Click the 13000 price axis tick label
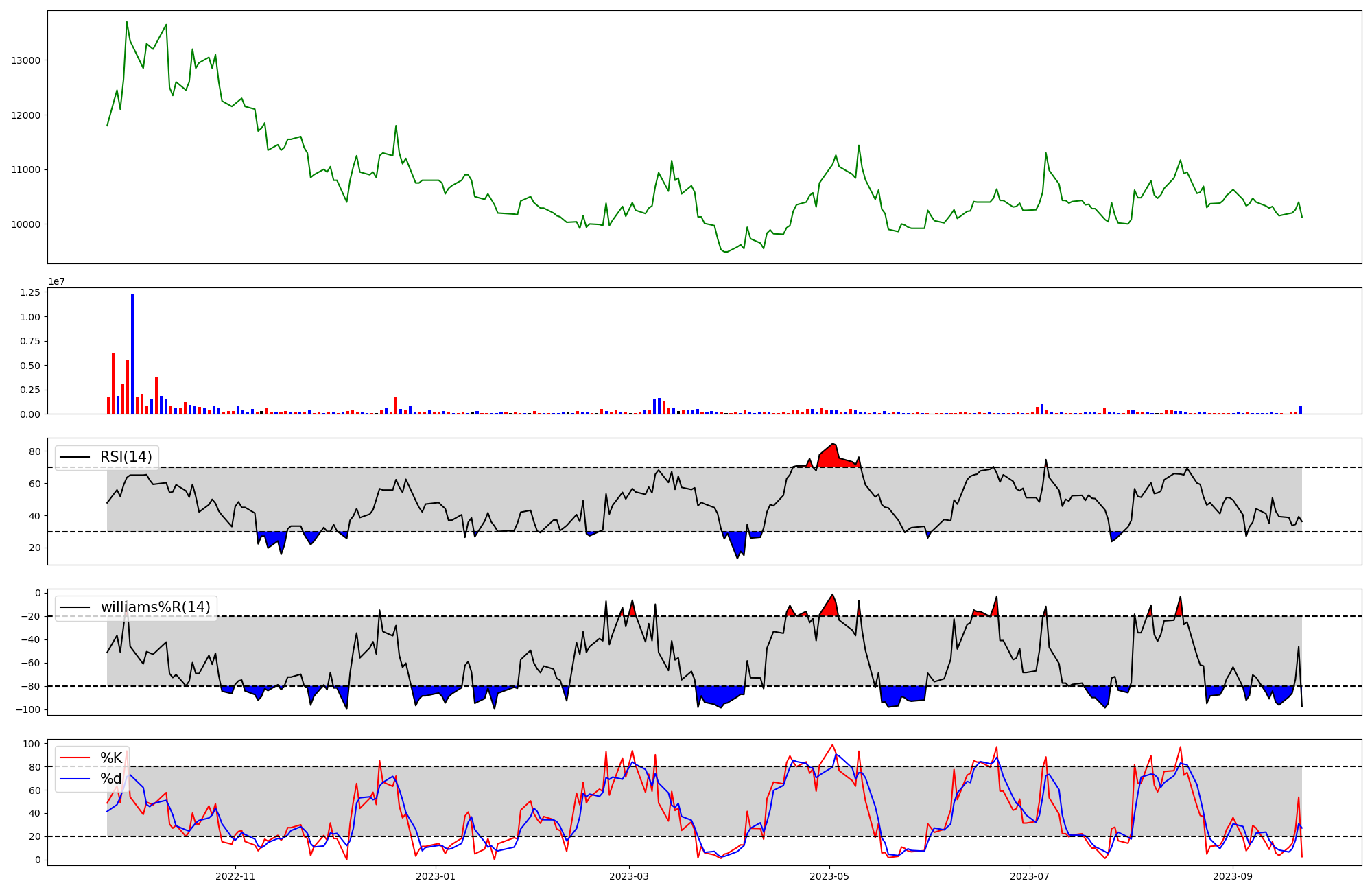Screen dimensions: 1372x892 pos(25,60)
